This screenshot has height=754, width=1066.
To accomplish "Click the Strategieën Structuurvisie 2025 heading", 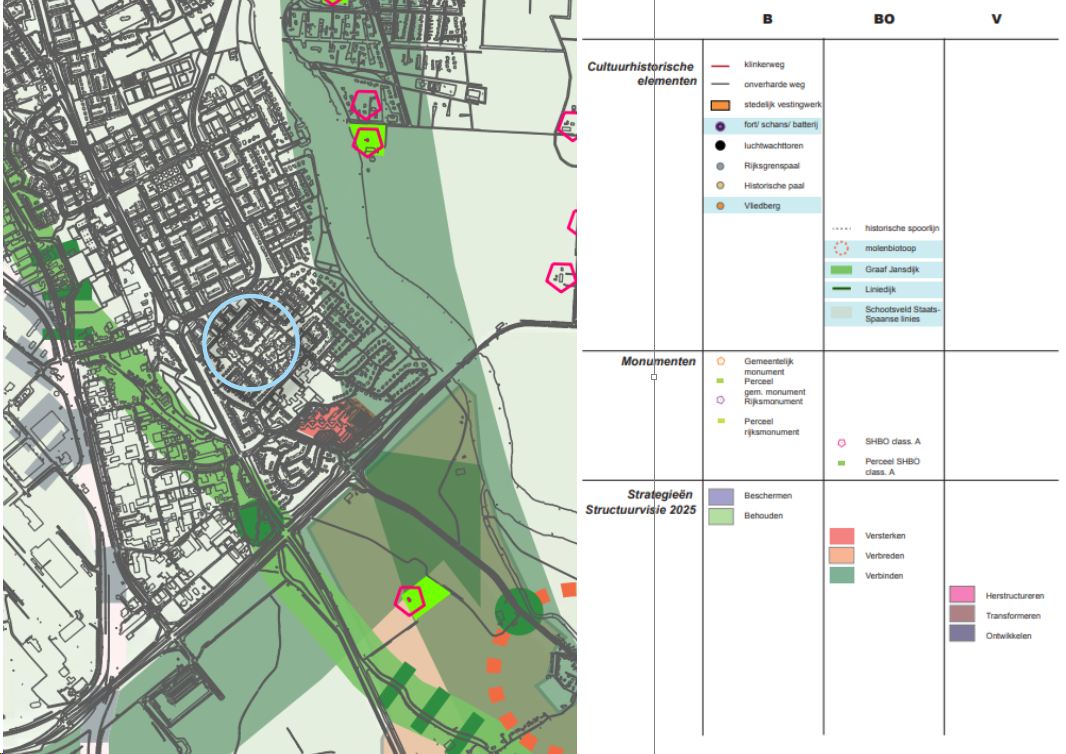I will [640, 502].
